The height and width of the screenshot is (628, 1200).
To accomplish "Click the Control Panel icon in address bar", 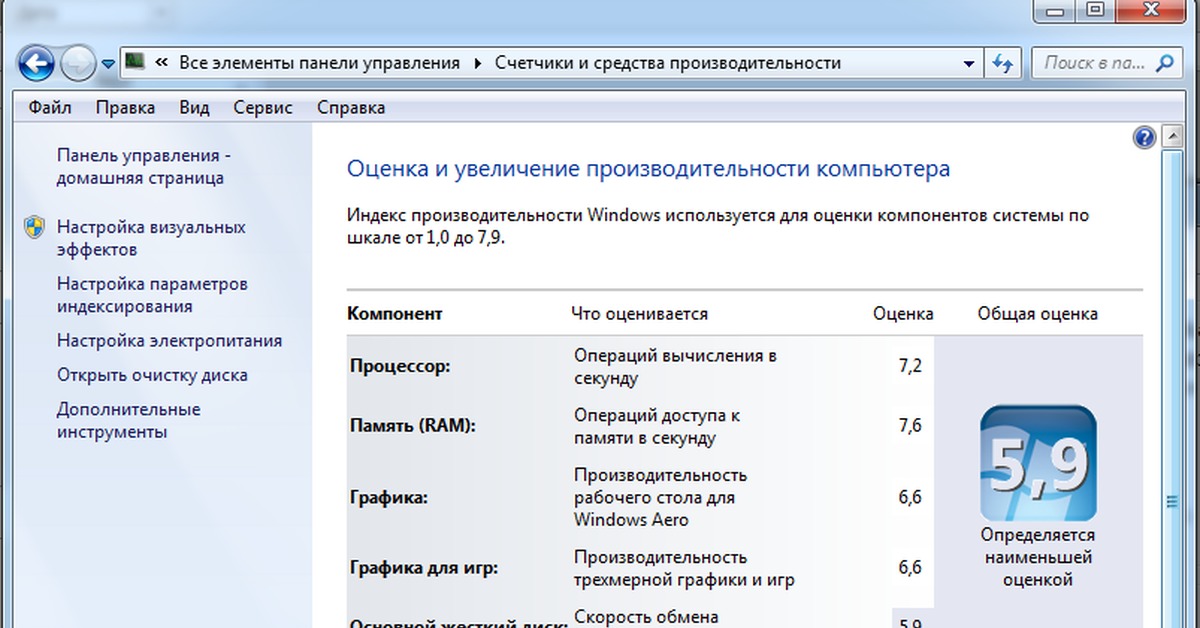I will (134, 63).
